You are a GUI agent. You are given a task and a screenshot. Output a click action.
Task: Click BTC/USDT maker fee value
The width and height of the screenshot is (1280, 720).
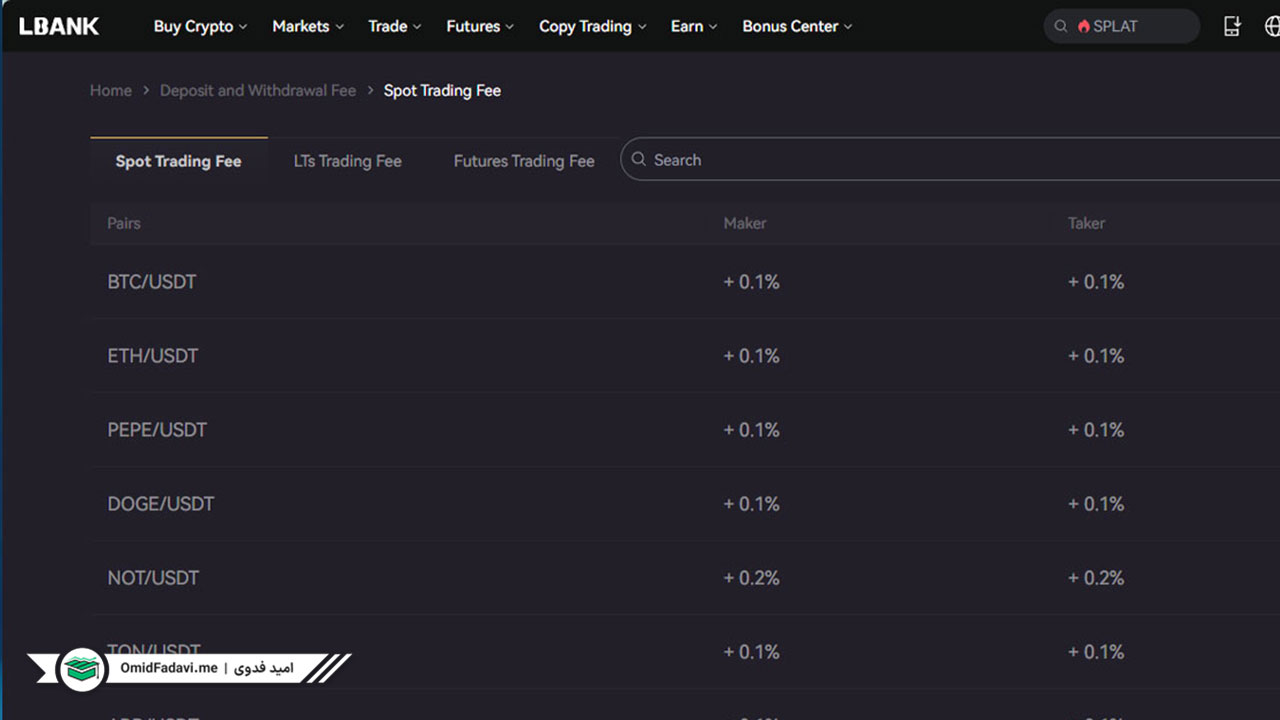[752, 282]
